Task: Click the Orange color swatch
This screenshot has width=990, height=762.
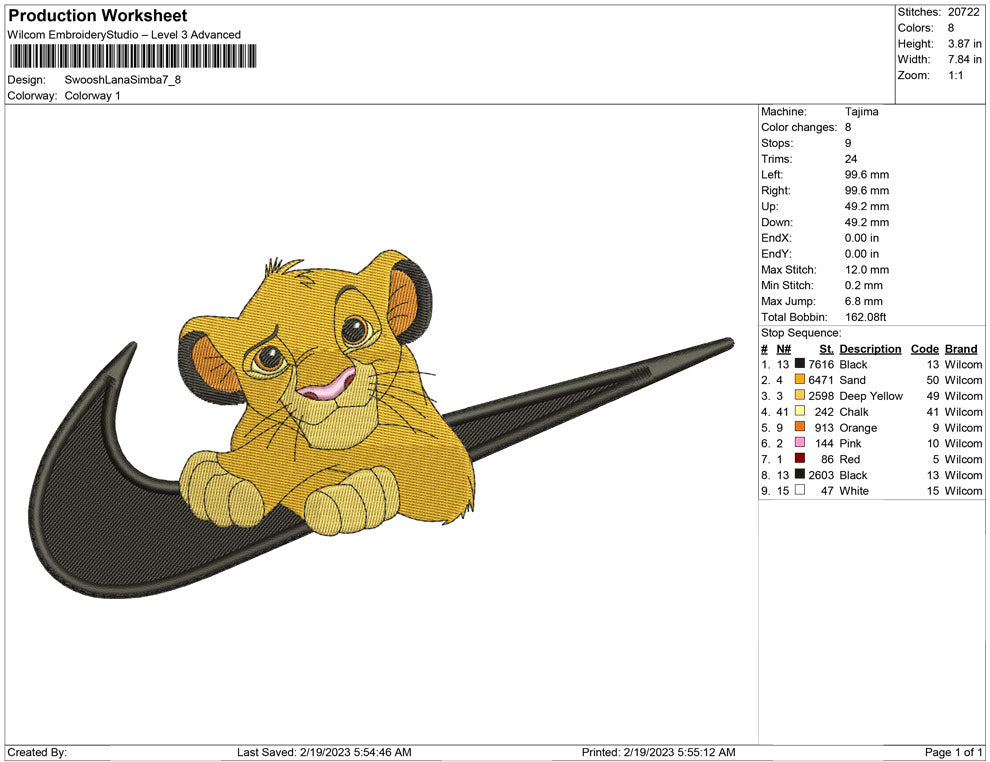Action: pos(800,427)
